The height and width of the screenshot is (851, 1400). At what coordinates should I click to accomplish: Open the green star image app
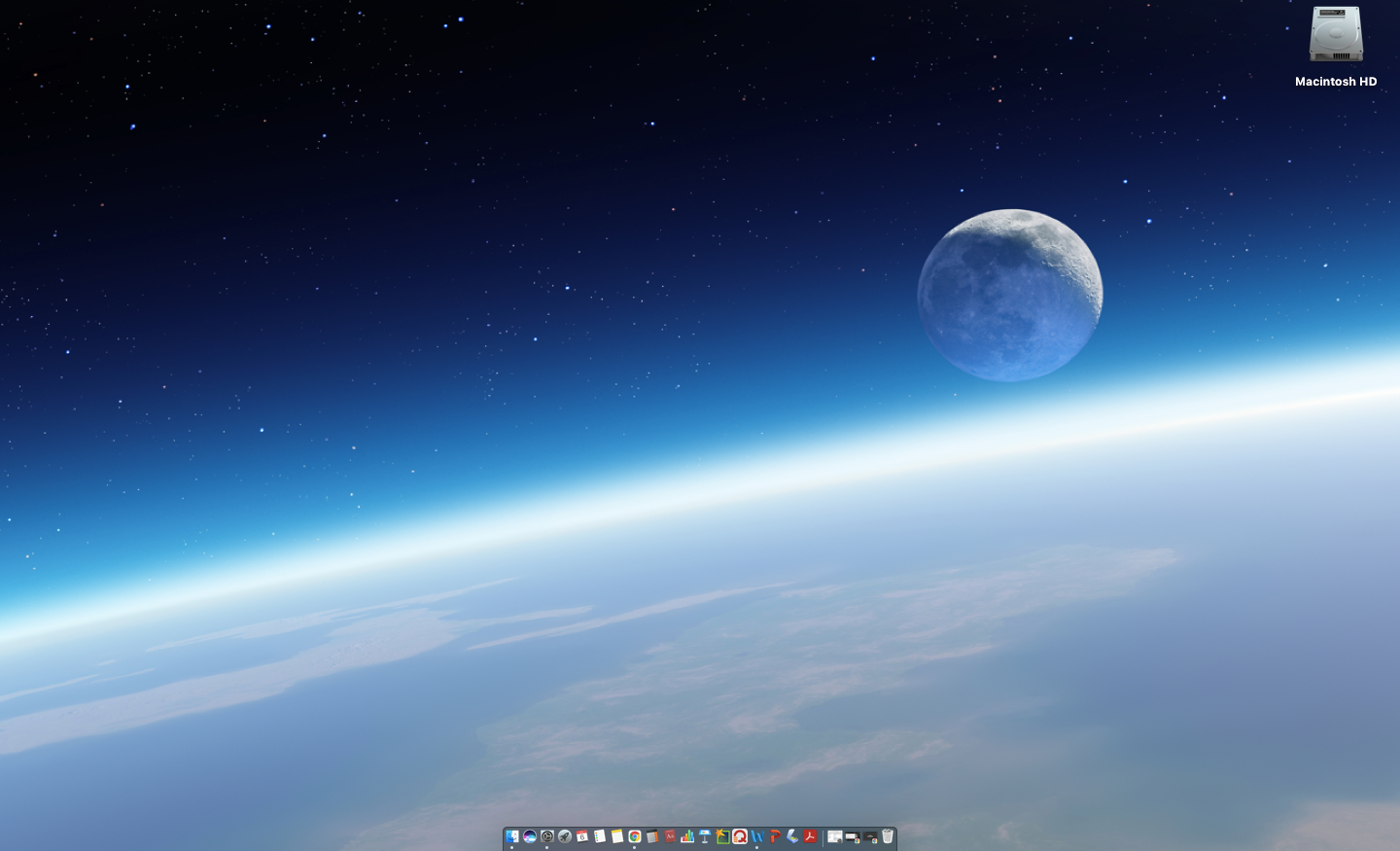pos(722,836)
